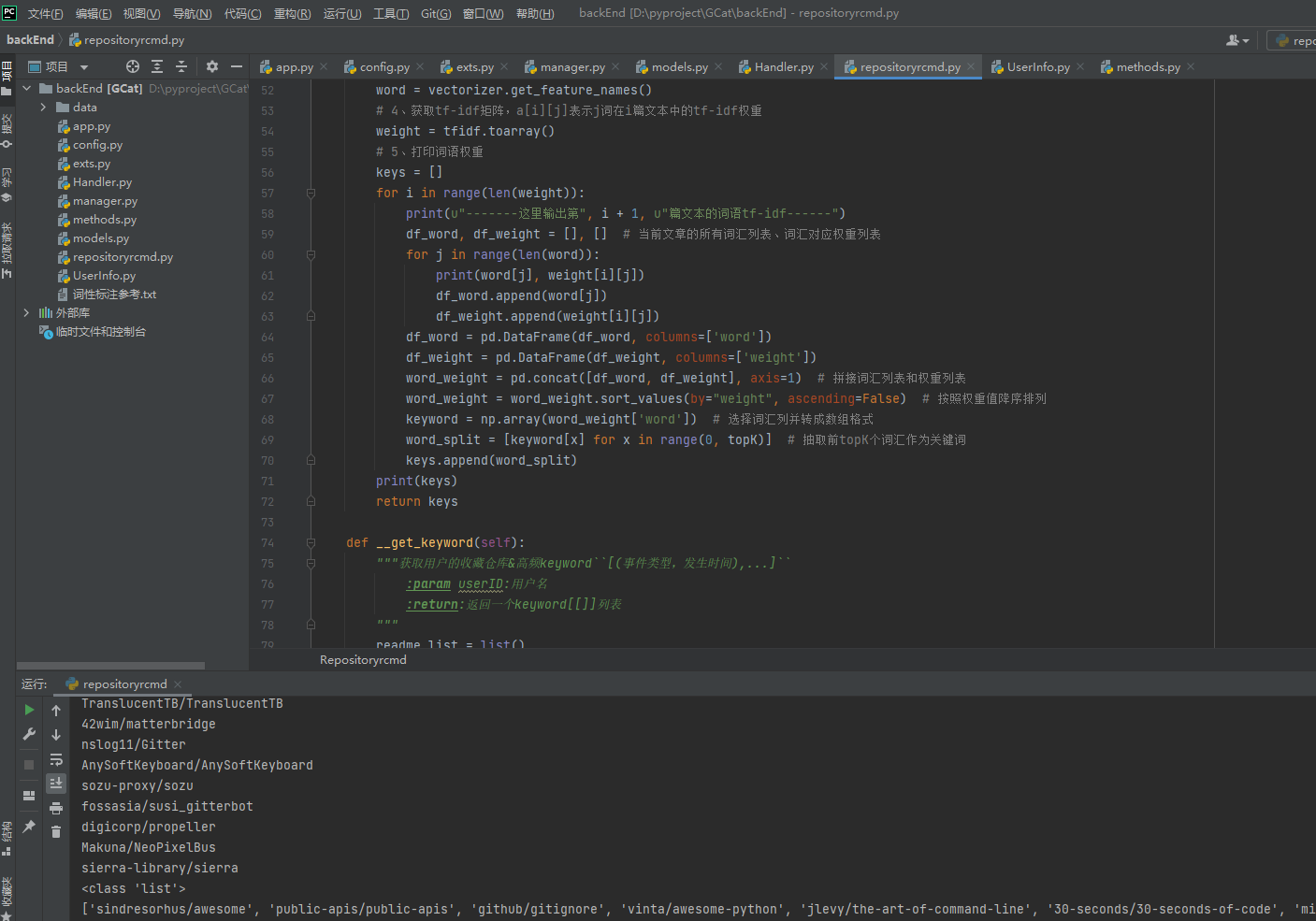Fold the inner for loop at line 60

[311, 254]
